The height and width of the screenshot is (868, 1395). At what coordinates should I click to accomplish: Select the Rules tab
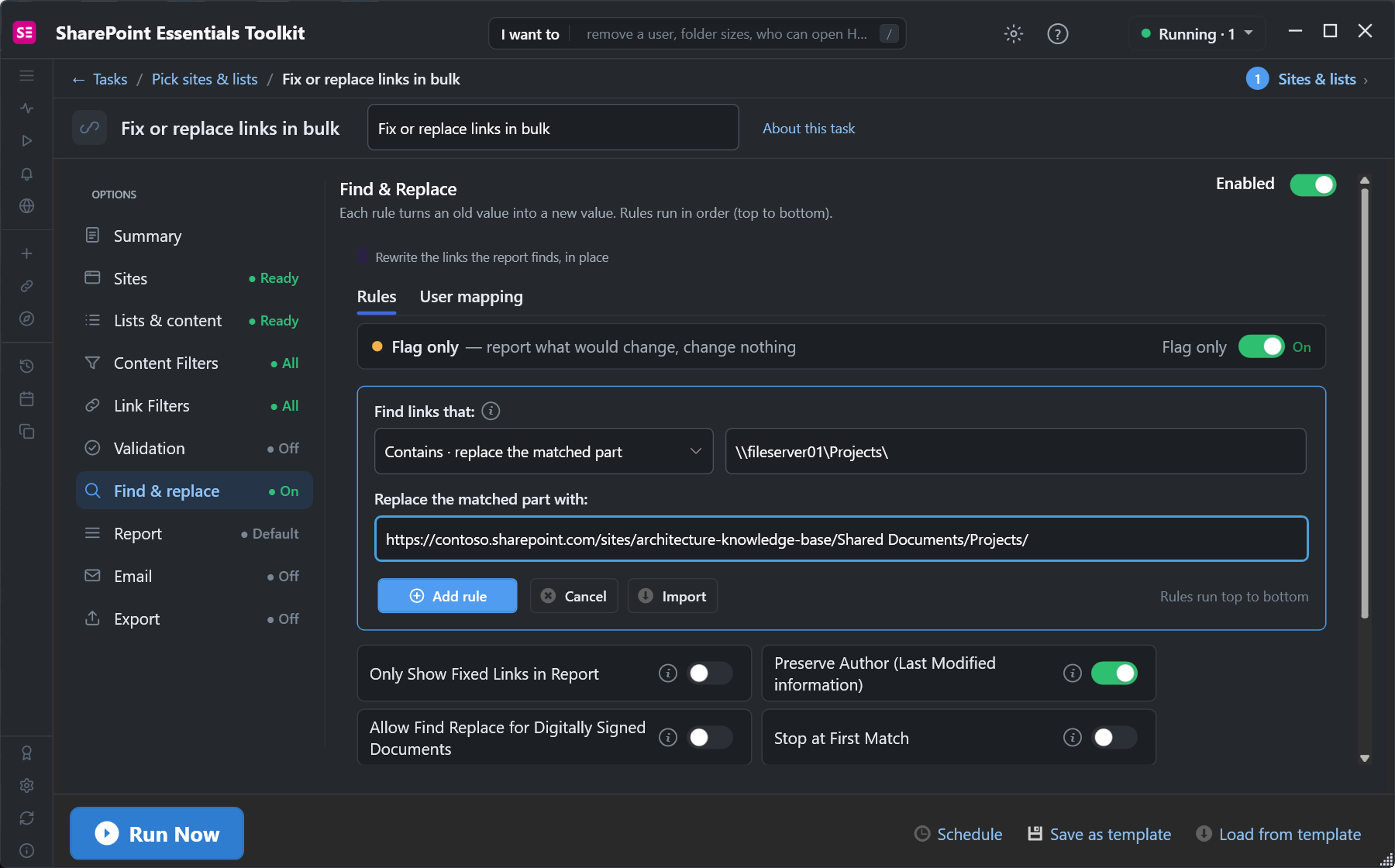[x=377, y=297]
